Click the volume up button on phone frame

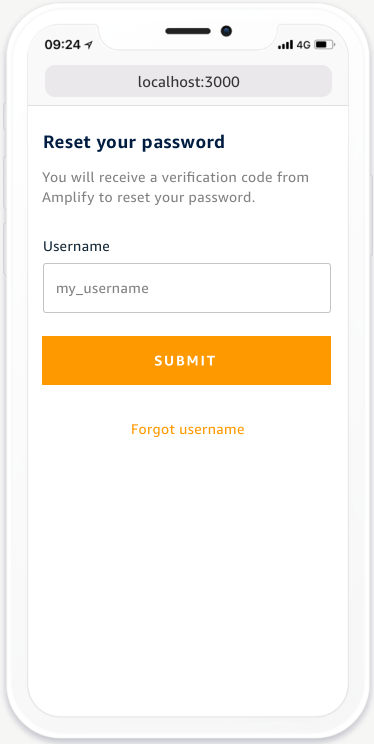point(5,183)
